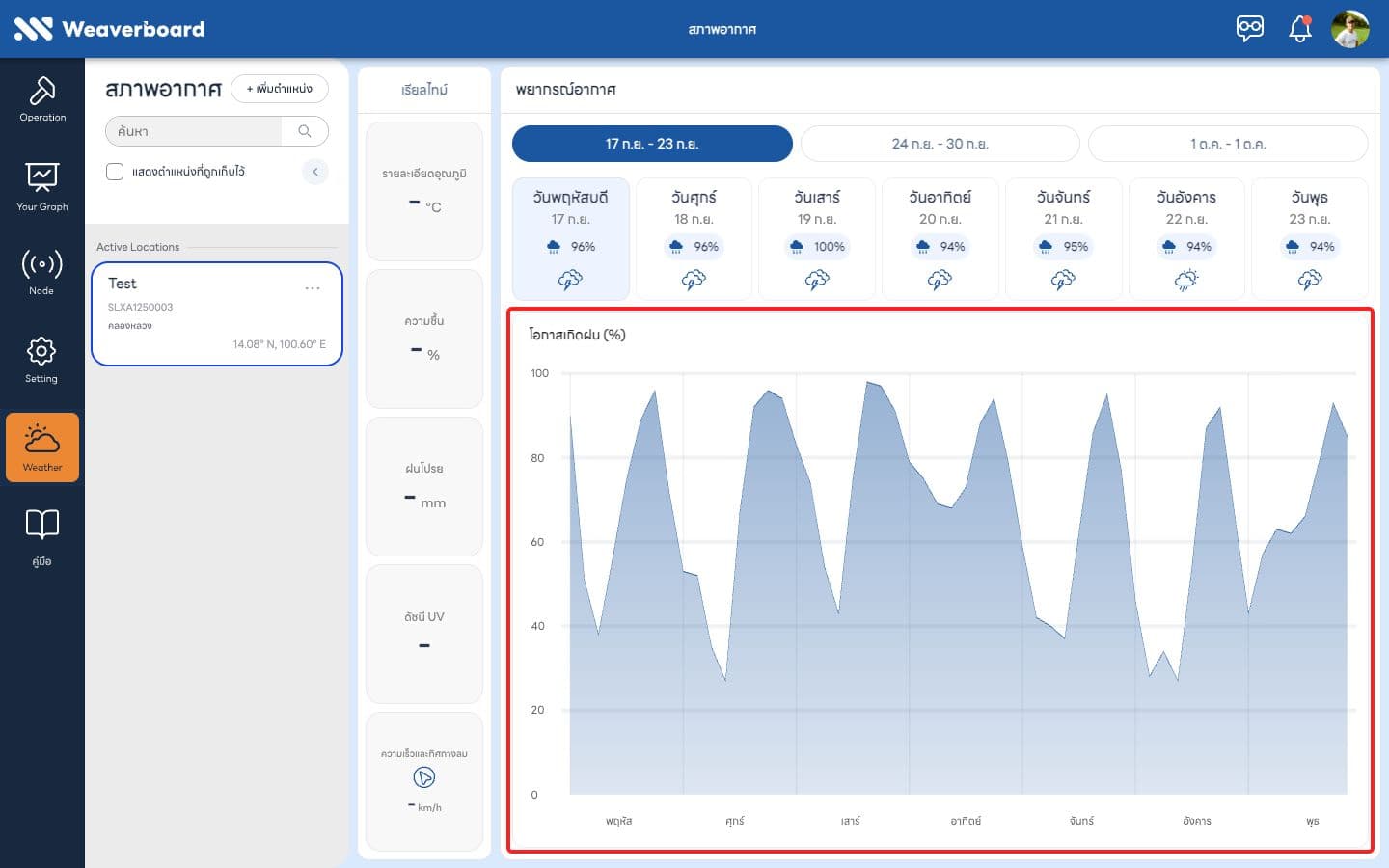The height and width of the screenshot is (868, 1389).
Task: Switch to 24 ก.ย. - 30 ก.ย. week tab
Action: (x=940, y=144)
